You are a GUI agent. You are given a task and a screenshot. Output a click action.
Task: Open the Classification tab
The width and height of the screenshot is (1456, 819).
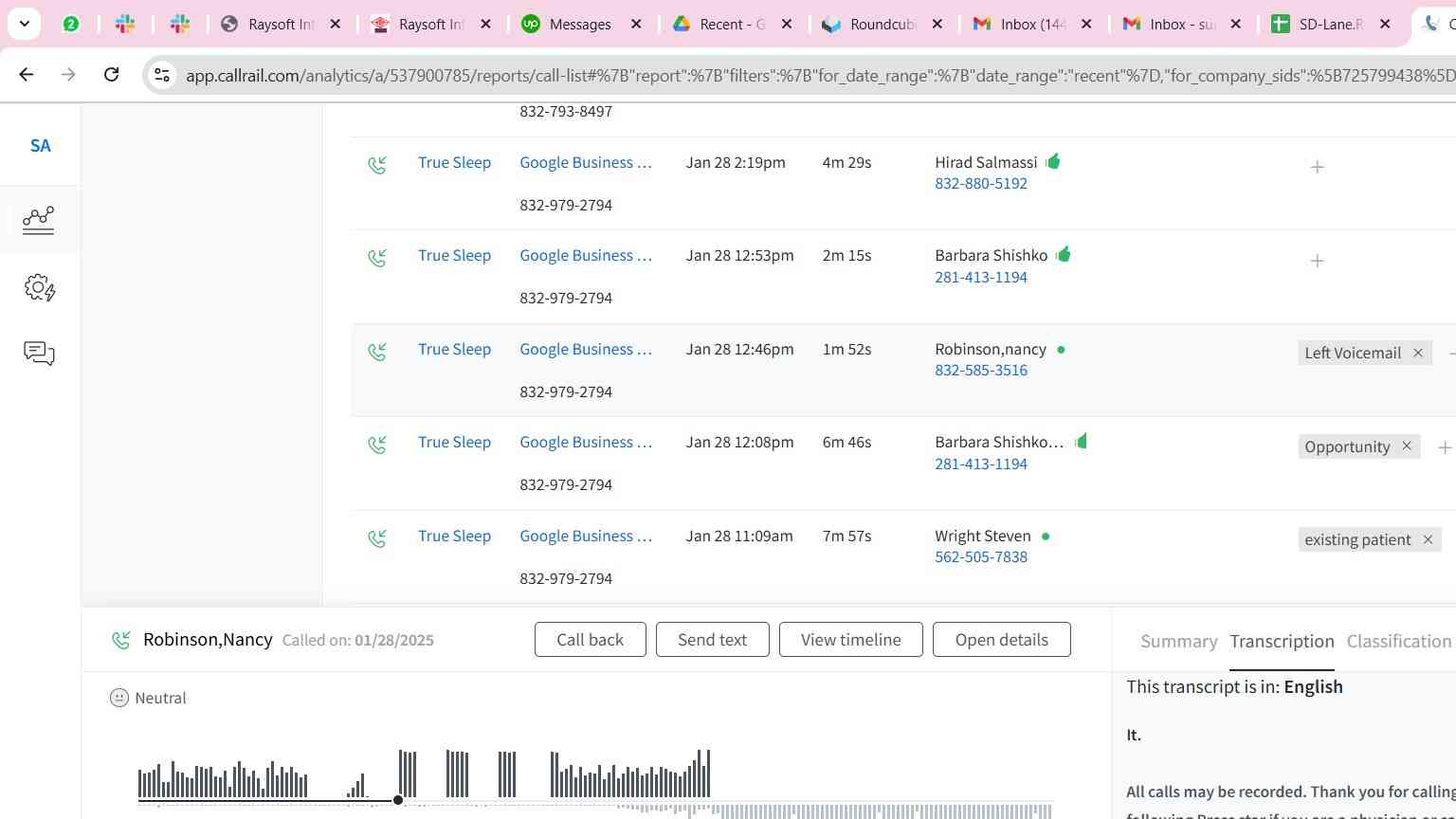1399,641
